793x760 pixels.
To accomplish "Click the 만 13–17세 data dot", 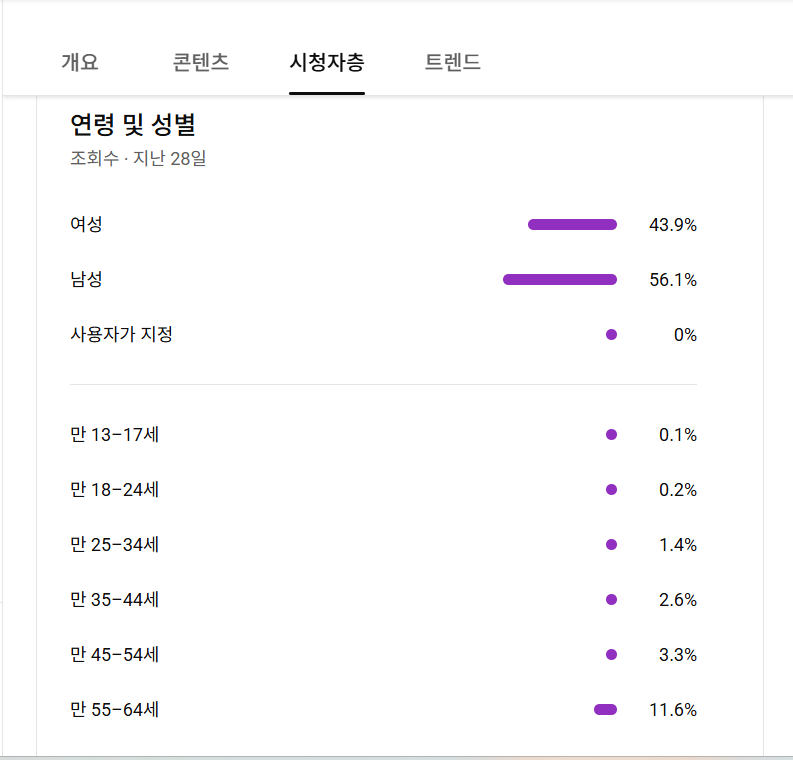I will pyautogui.click(x=611, y=435).
